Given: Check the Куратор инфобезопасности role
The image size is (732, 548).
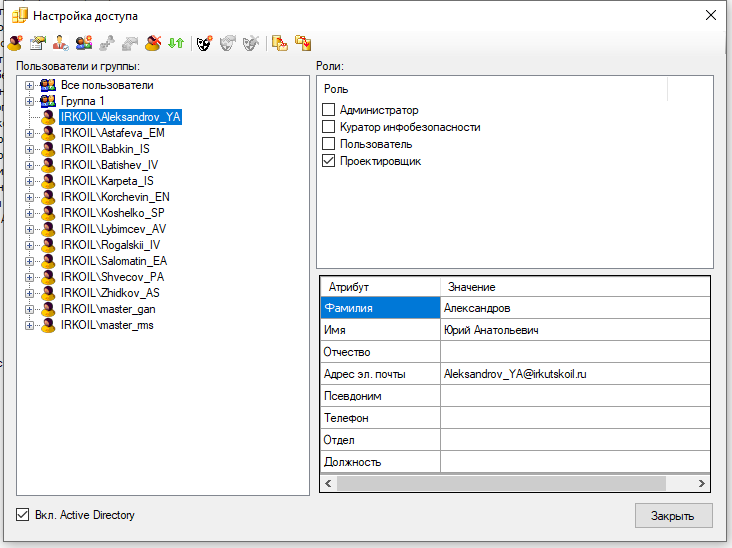Looking at the screenshot, I should [x=329, y=126].
